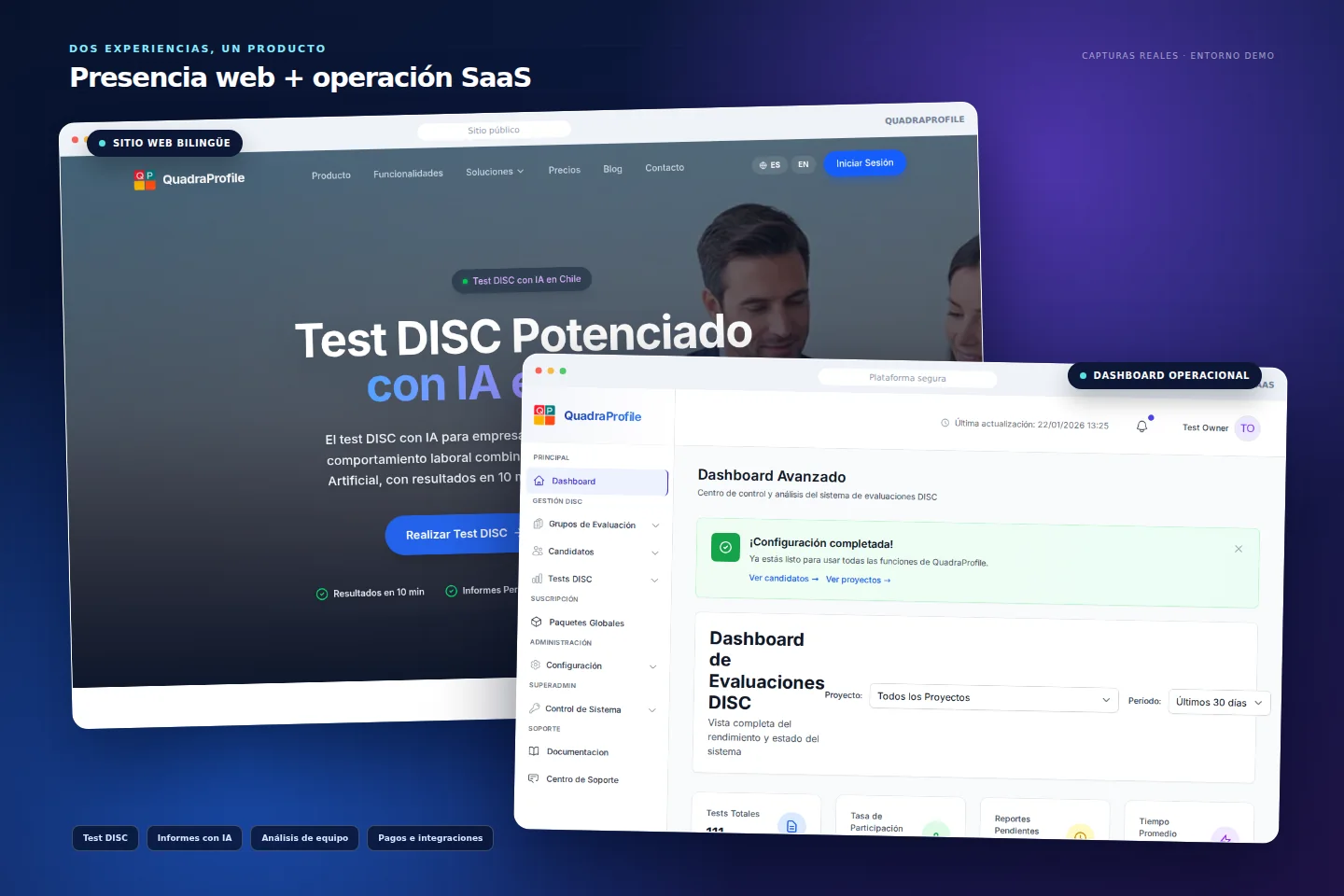The image size is (1344, 896).
Task: Click the Test Owner user name
Action: 1205,427
